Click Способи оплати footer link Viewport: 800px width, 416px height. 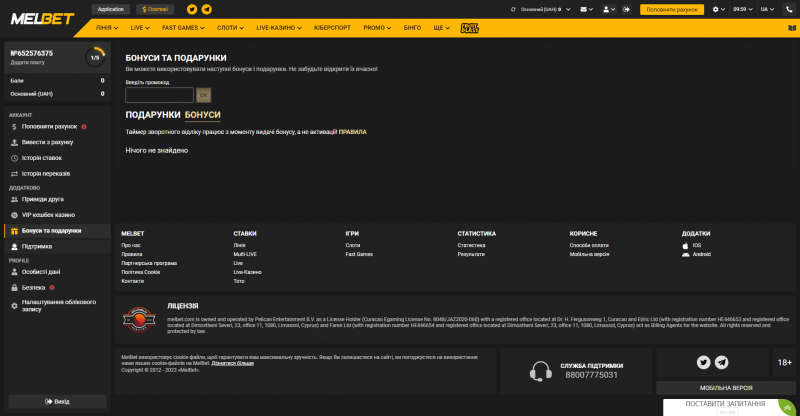coord(589,246)
